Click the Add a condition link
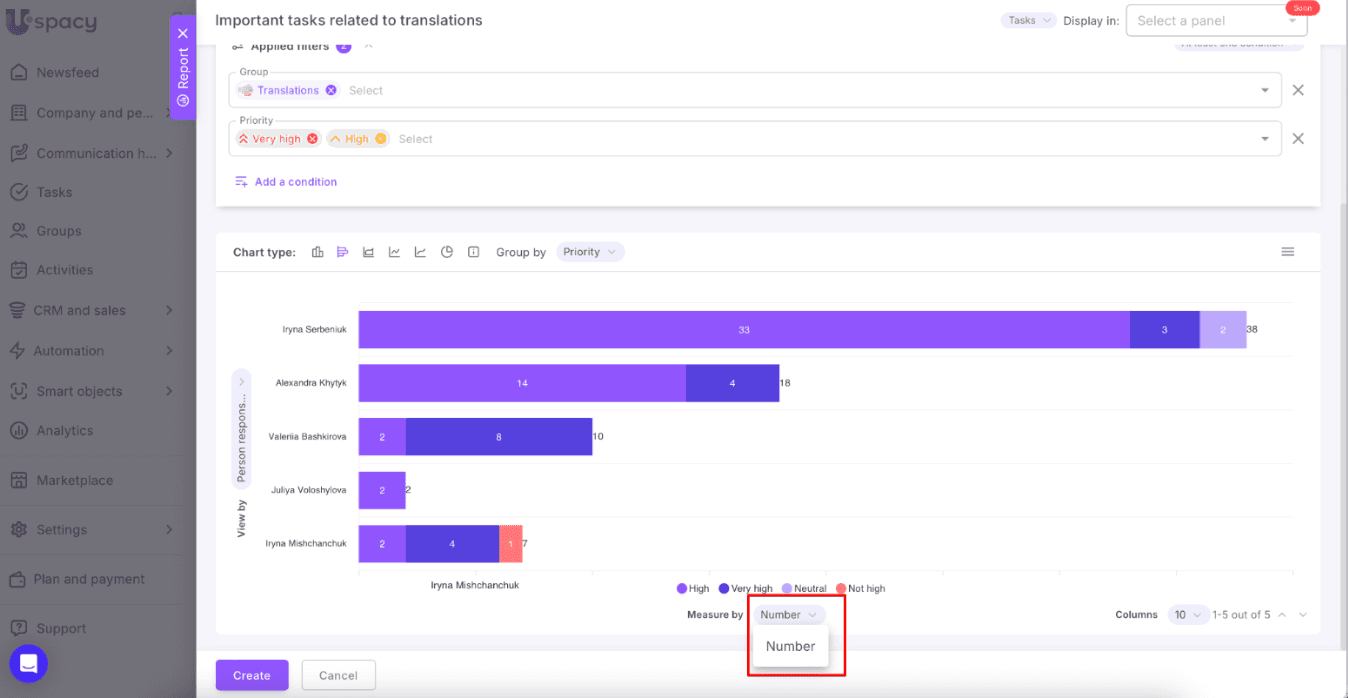This screenshot has height=698, width=1348. click(x=286, y=182)
